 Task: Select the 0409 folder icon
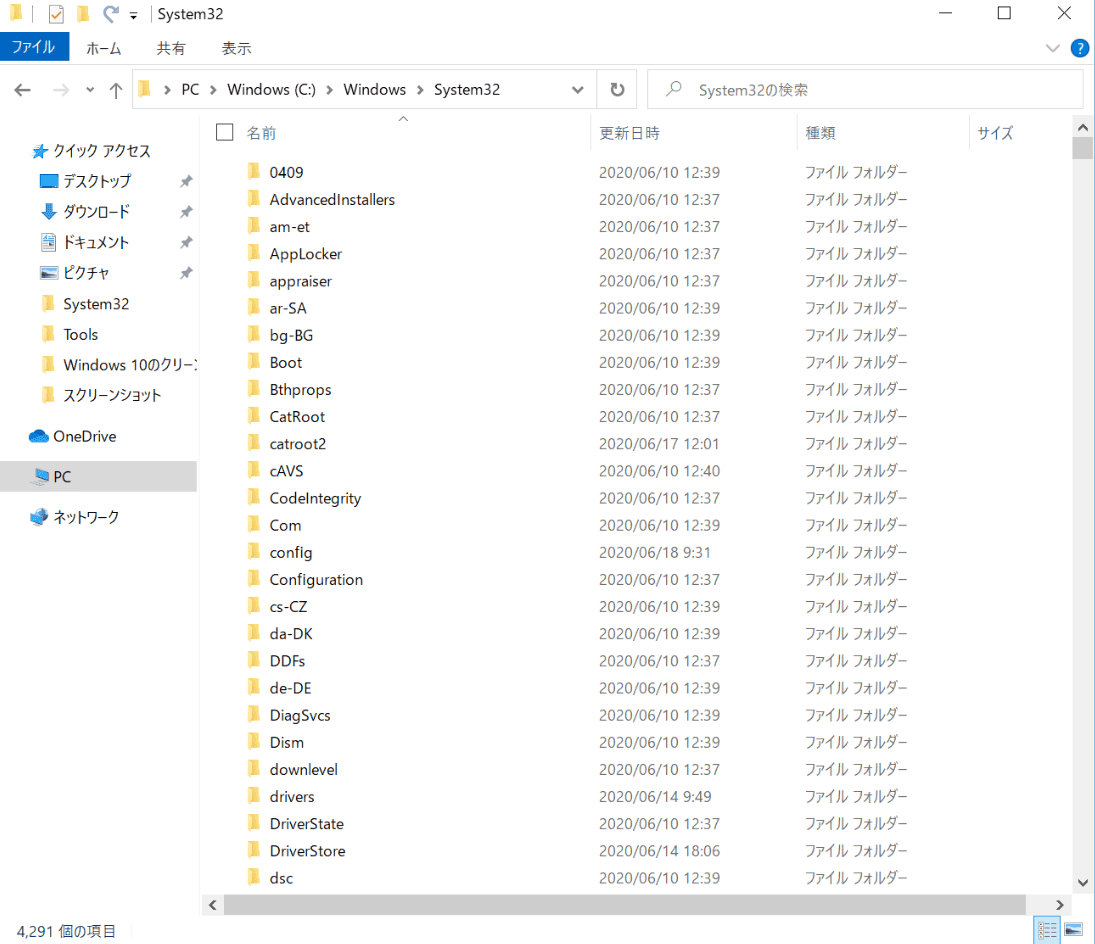coord(254,171)
